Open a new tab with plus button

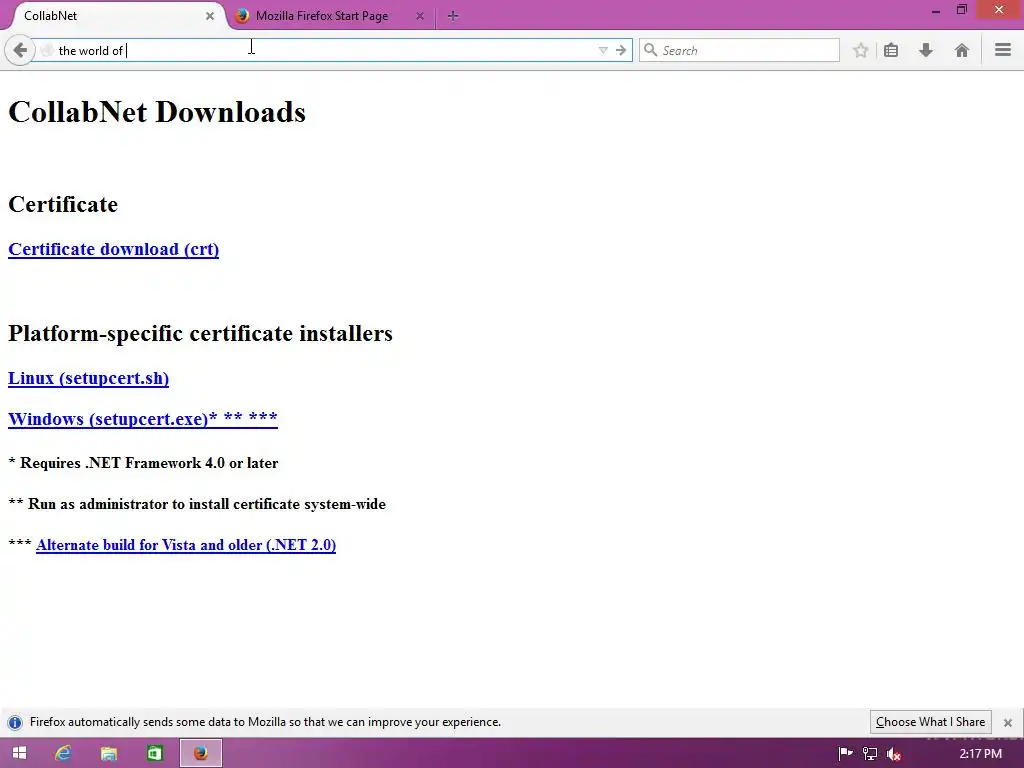point(453,16)
